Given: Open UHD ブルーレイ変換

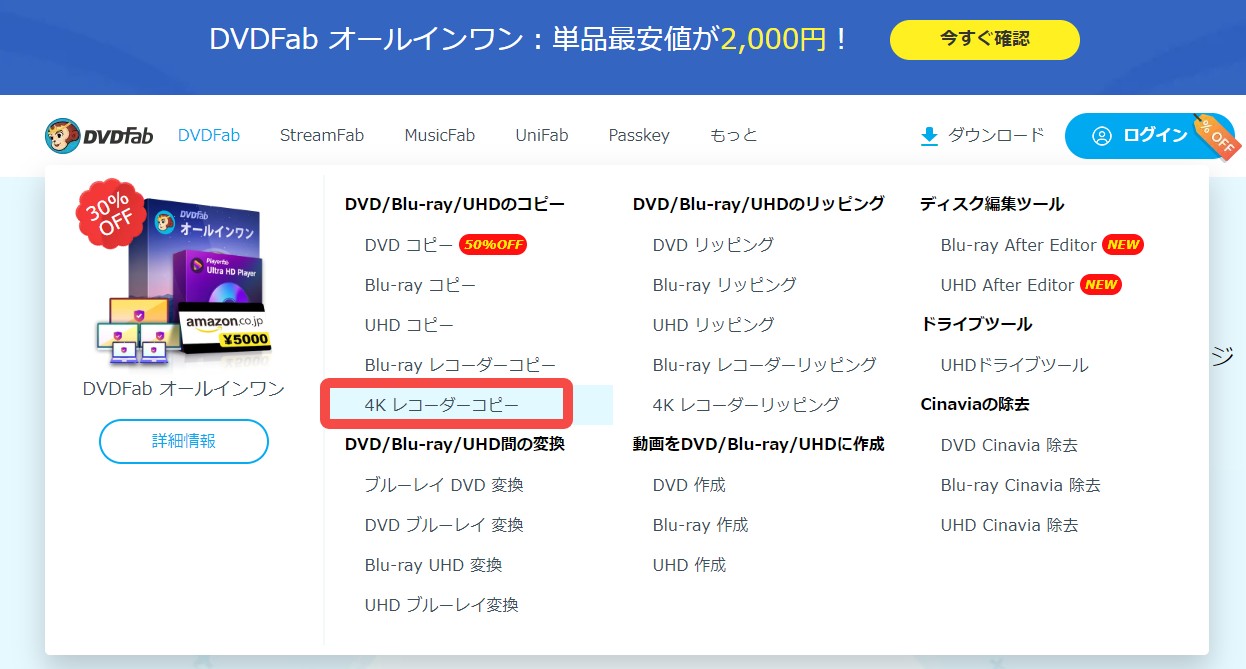Looking at the screenshot, I should click(441, 605).
